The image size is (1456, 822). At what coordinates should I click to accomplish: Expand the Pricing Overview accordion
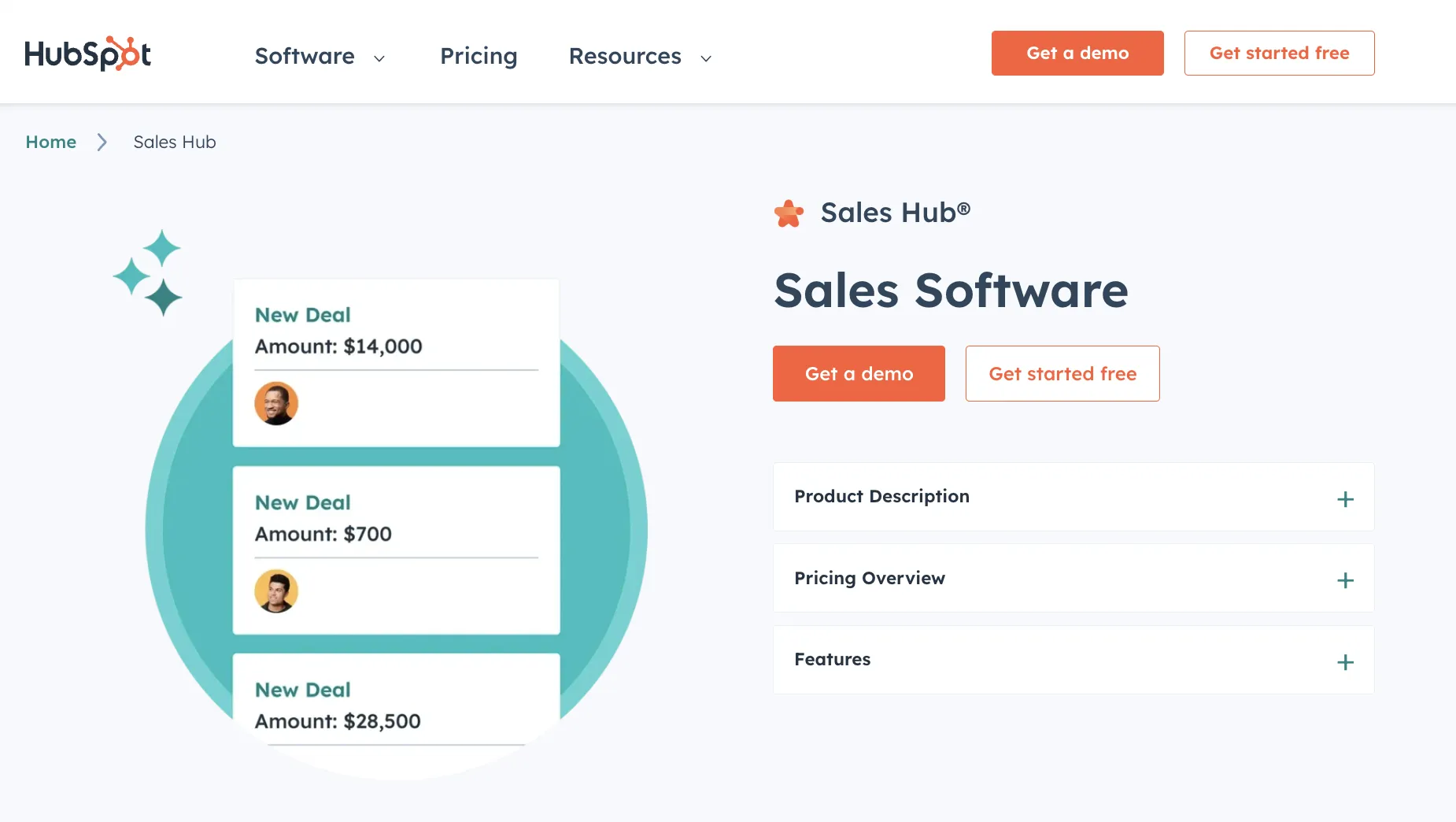869,578
